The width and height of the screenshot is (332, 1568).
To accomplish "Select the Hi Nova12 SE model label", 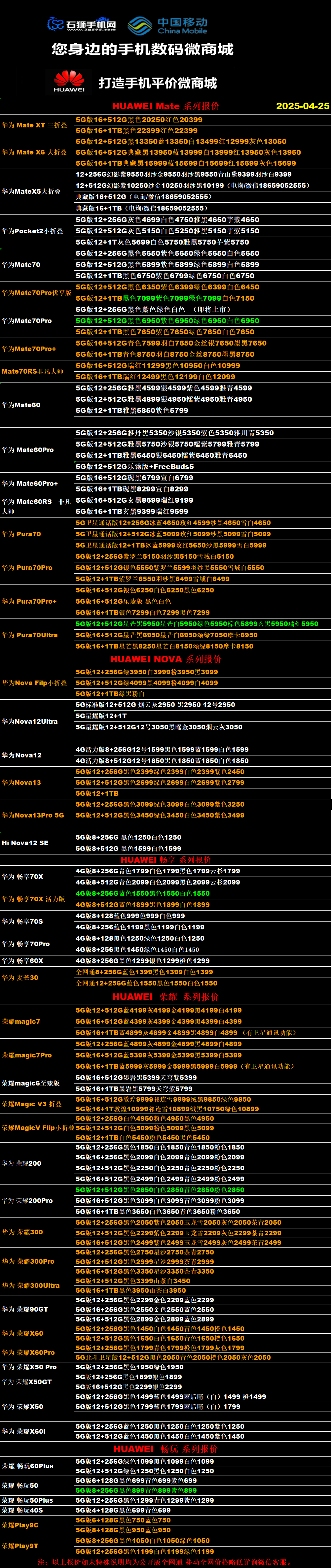I will coord(24,843).
